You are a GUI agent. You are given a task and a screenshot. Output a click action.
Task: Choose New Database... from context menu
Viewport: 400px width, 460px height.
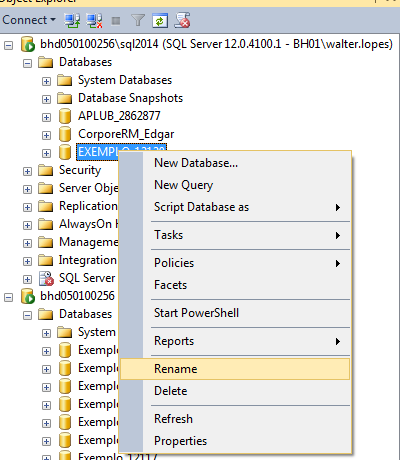tap(235, 163)
